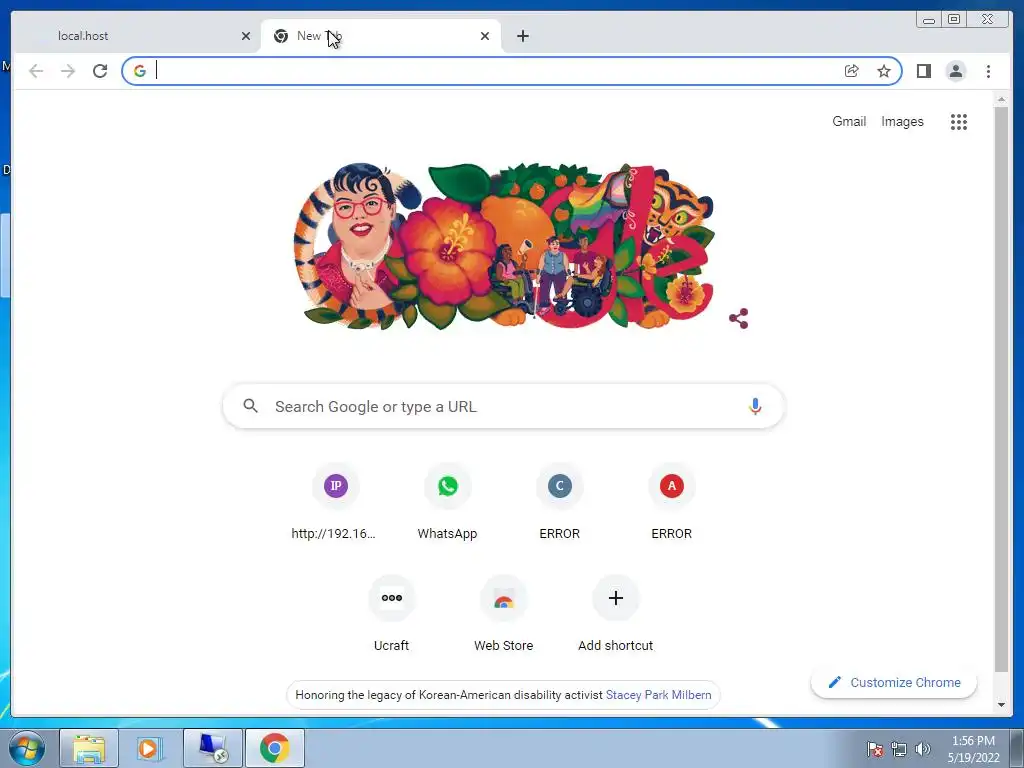Open the http://192.16... shortcut
The width and height of the screenshot is (1024, 768).
[x=336, y=504]
